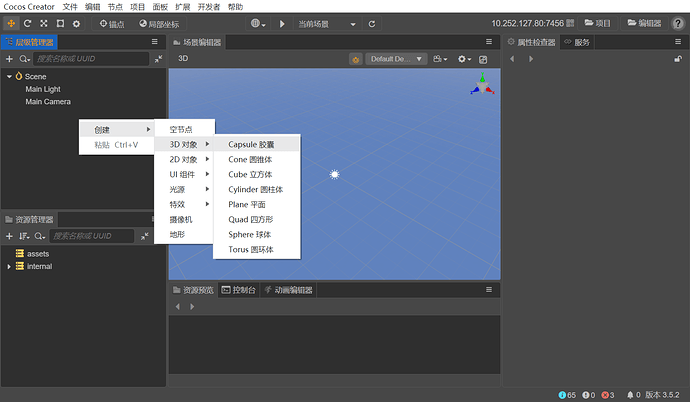Screen dimensions: 690x402
Task: Collapse all nodes in hierarchy icon
Action: click(158, 58)
